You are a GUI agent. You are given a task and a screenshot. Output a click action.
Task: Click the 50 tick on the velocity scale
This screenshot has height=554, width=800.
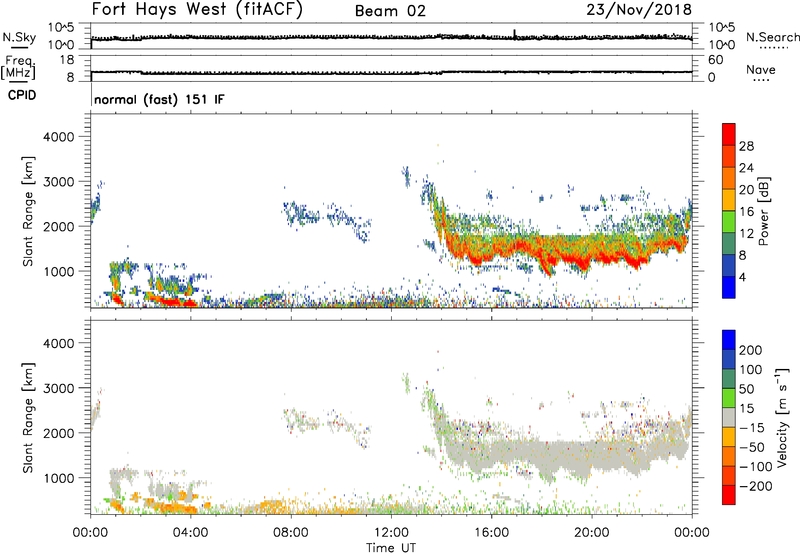tap(747, 389)
